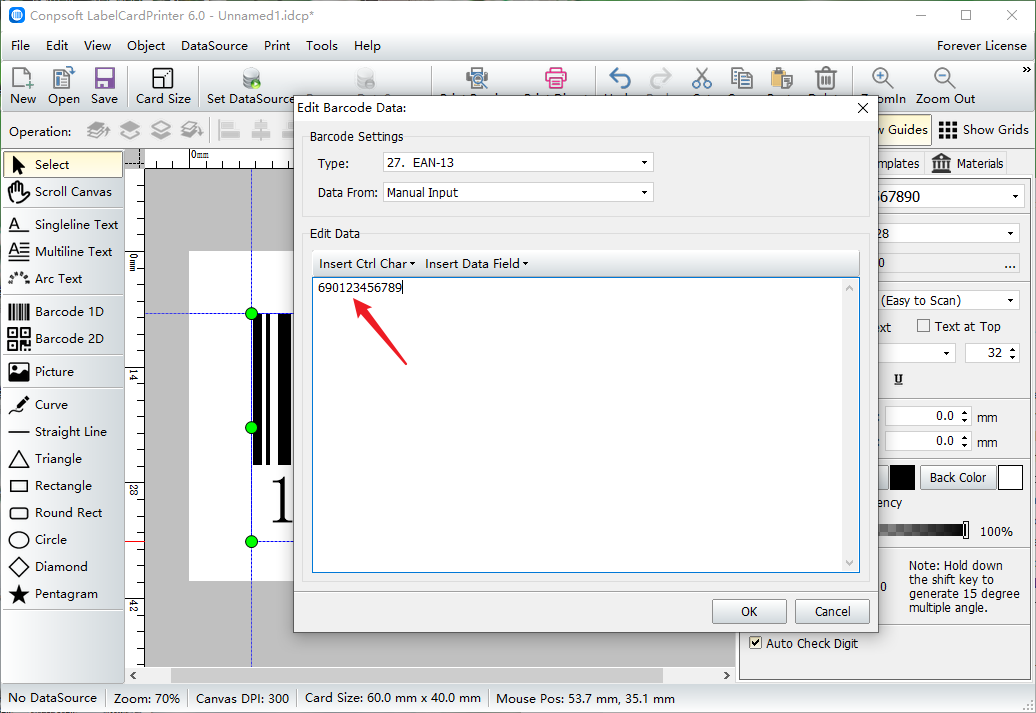Image resolution: width=1036 pixels, height=713 pixels.
Task: Click the Copy toolbar icon
Action: (x=741, y=79)
